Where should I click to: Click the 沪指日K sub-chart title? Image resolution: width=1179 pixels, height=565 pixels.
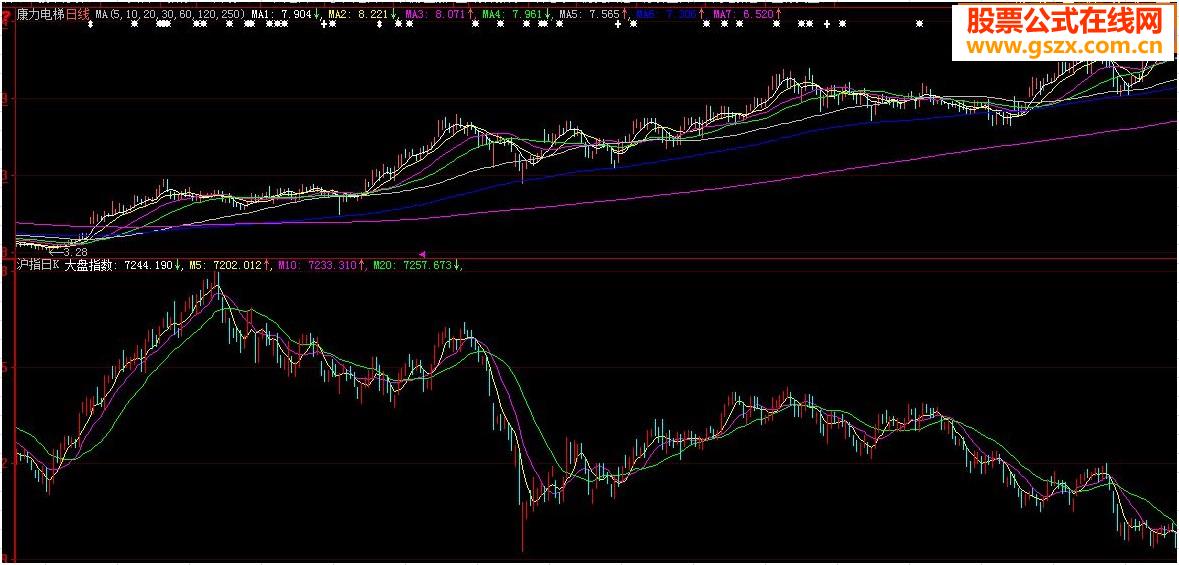tap(38, 265)
